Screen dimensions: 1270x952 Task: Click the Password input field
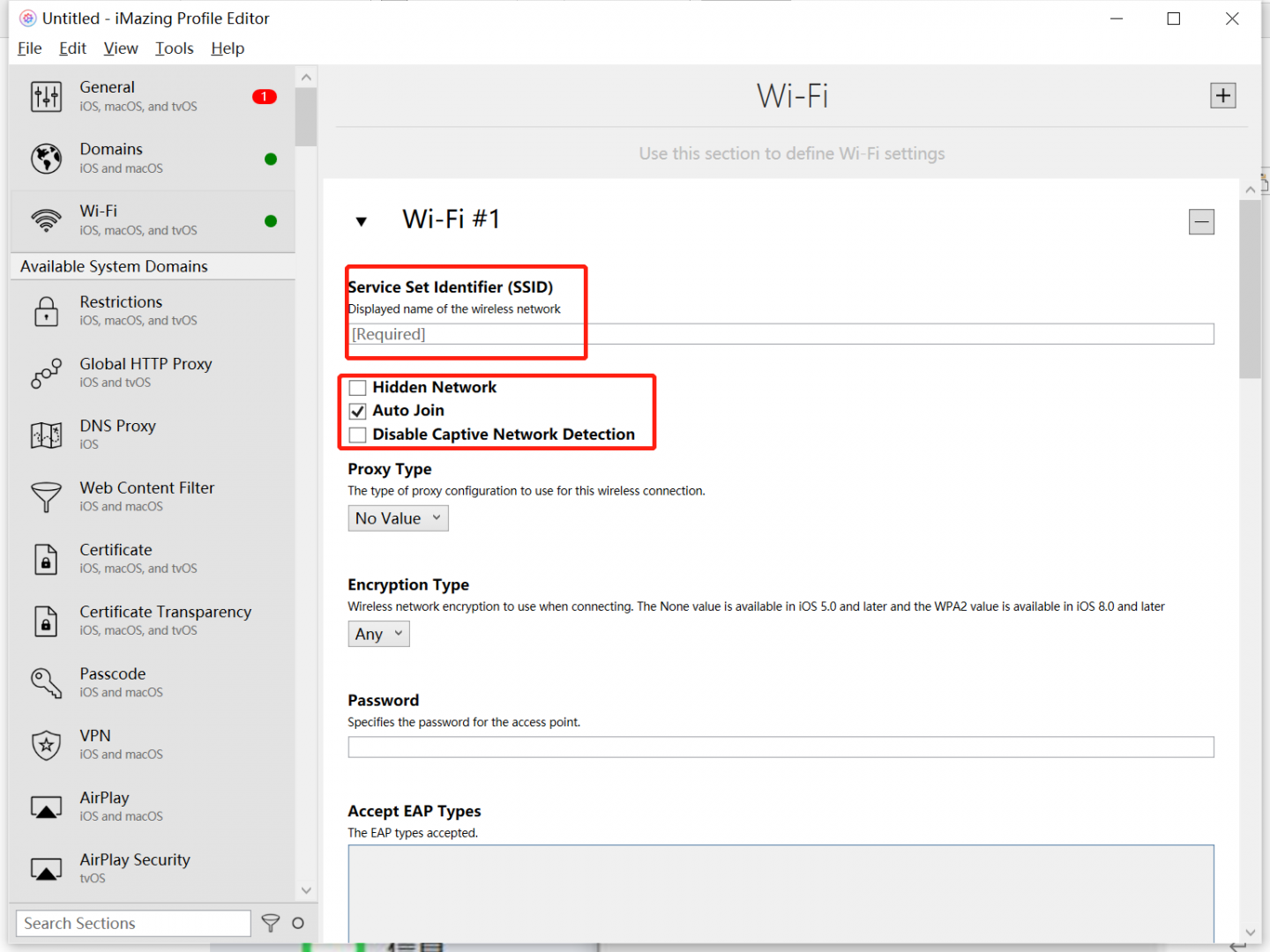(781, 747)
